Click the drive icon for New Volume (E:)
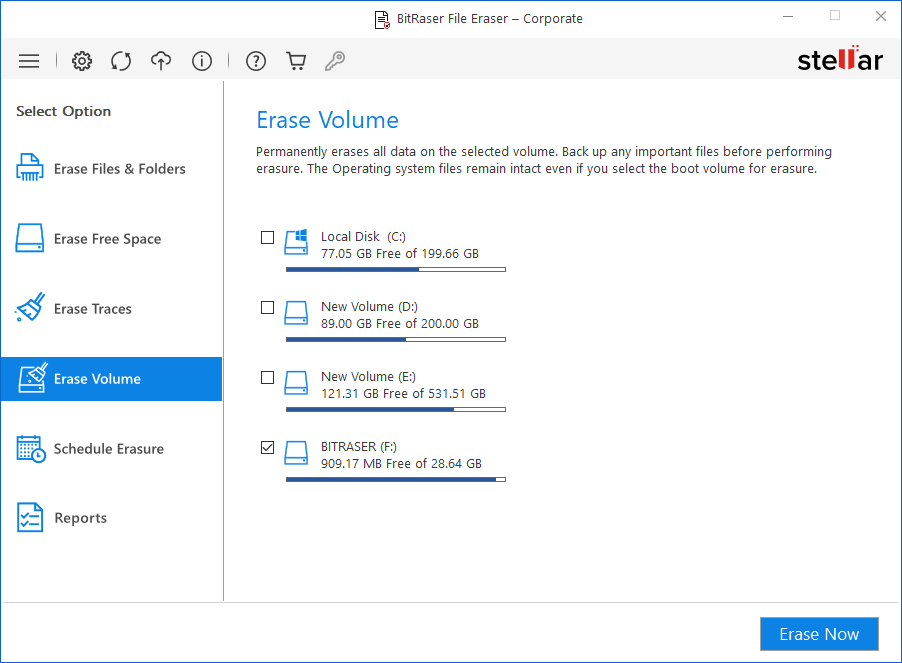 [296, 383]
